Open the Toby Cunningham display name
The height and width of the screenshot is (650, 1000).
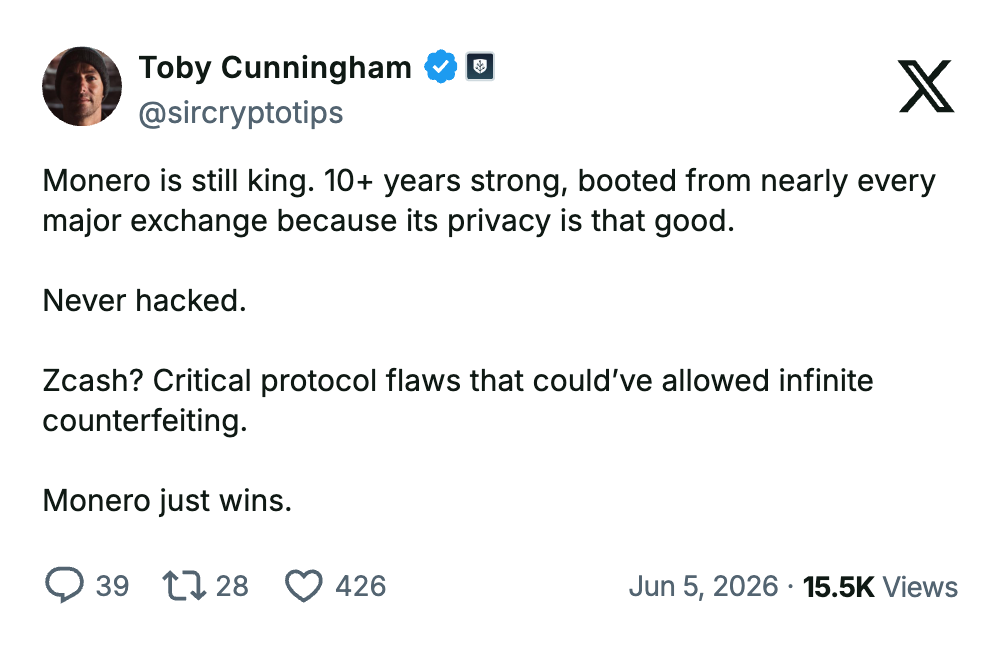275,68
